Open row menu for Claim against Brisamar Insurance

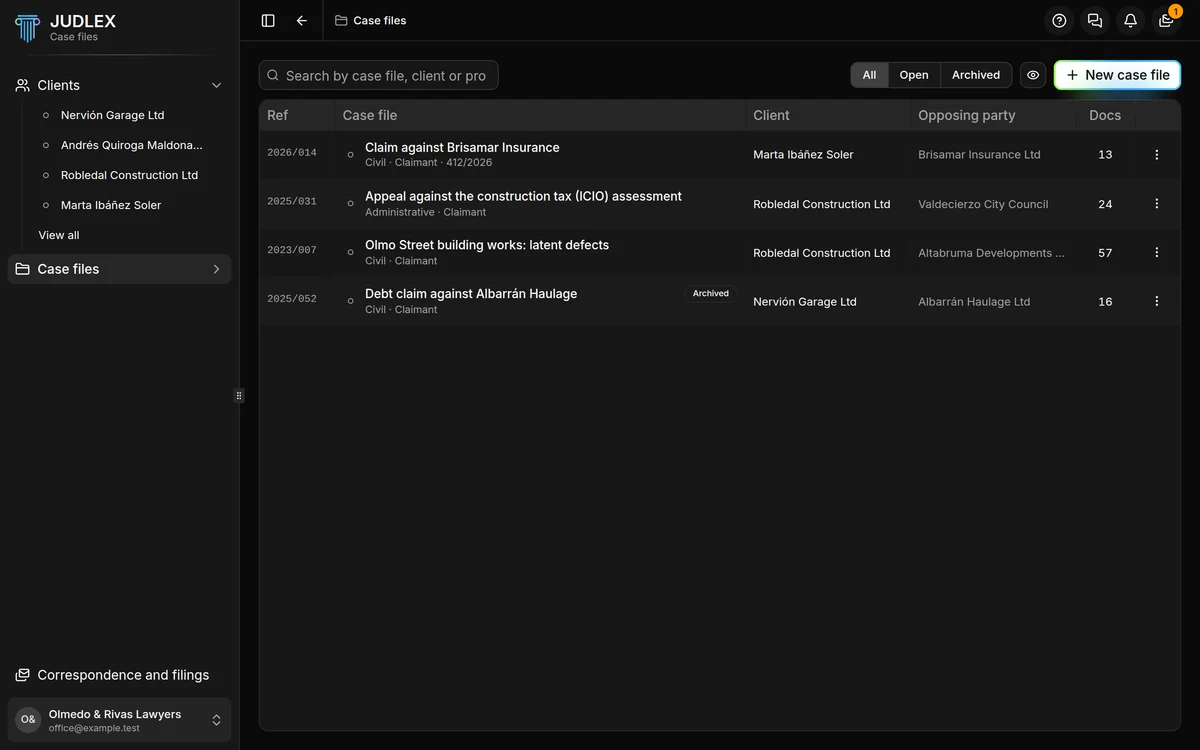[x=1157, y=155]
